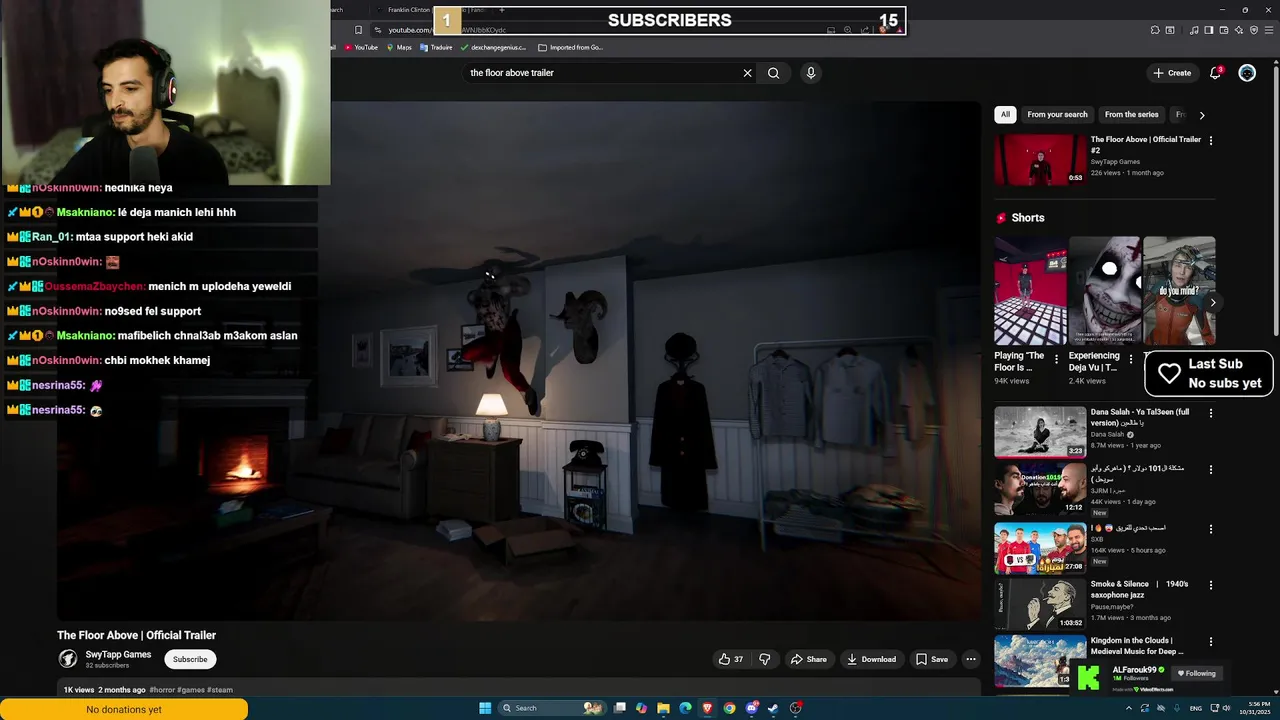Open File Explorer from the taskbar
The image size is (1280, 720).
click(x=663, y=708)
